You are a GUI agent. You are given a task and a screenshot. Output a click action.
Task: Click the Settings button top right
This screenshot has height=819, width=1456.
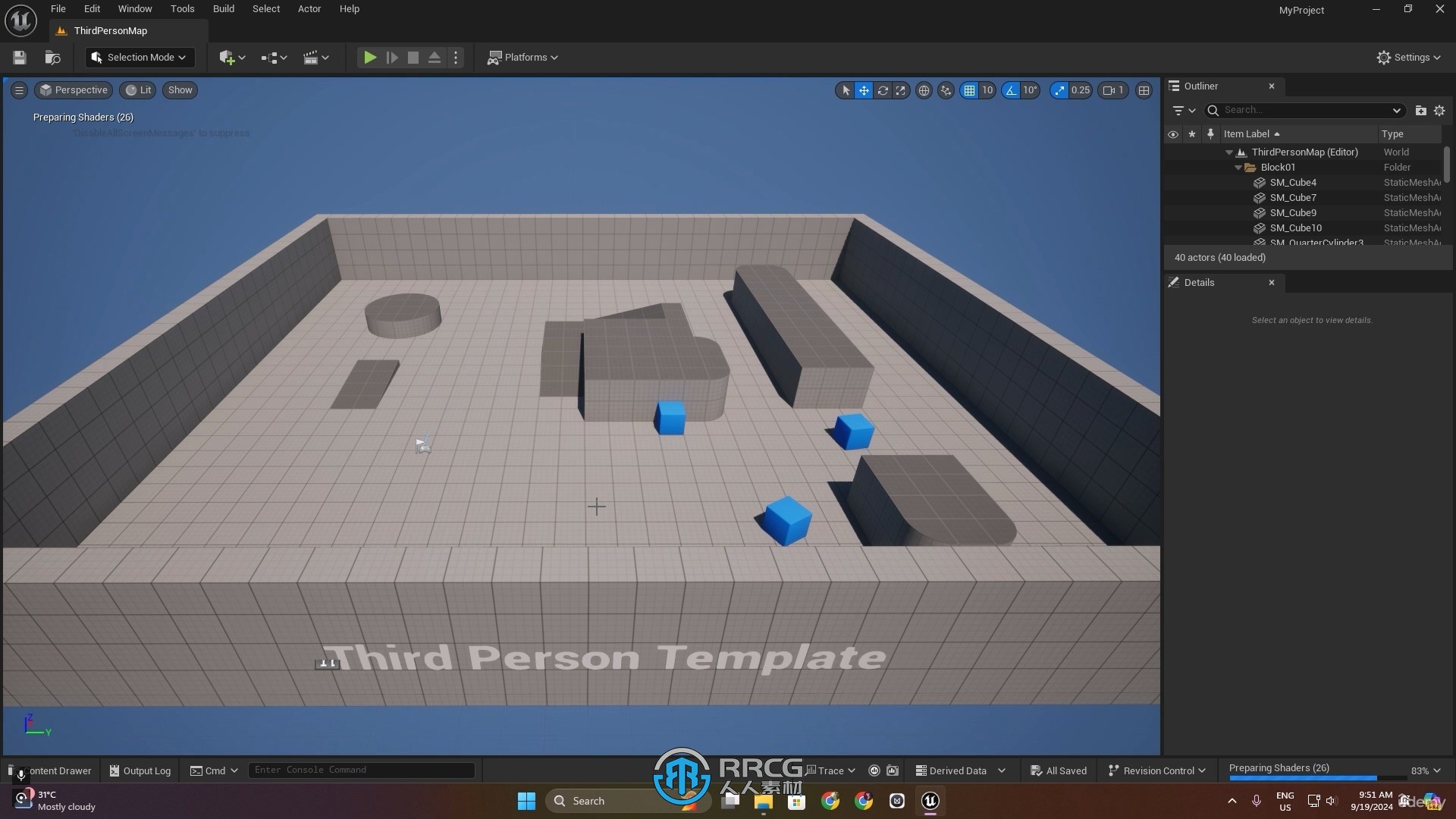click(x=1410, y=57)
